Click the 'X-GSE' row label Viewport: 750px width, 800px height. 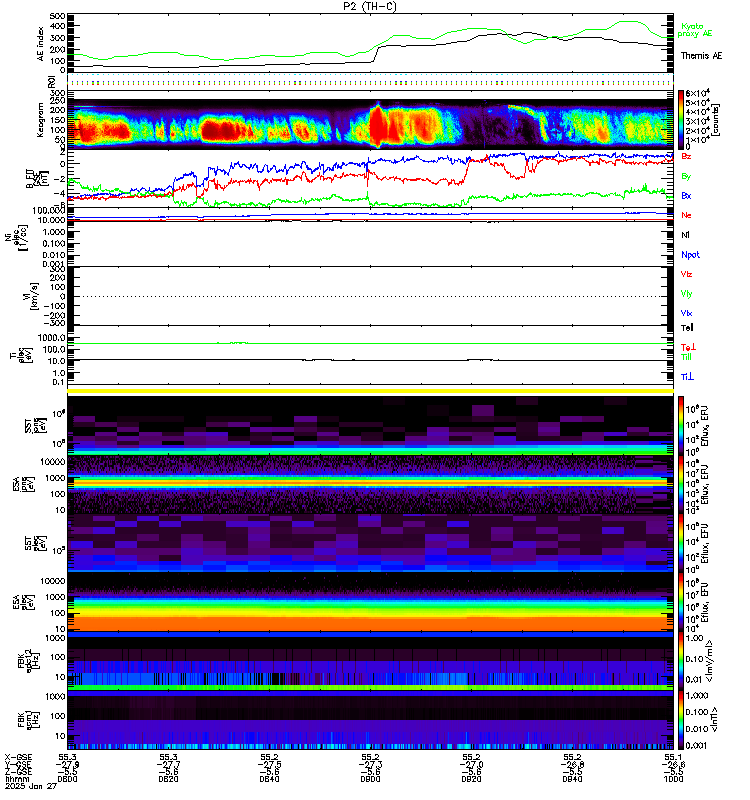(18, 757)
